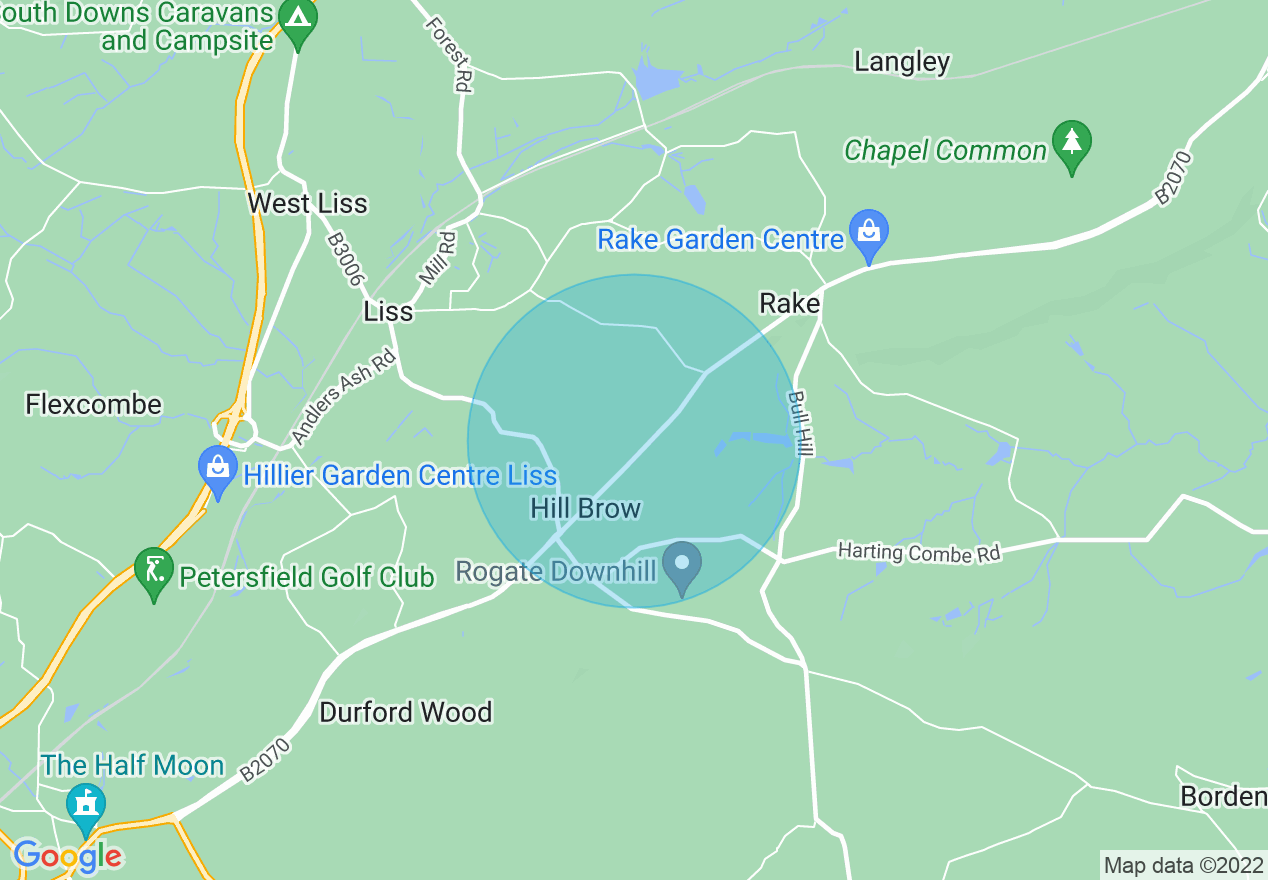Click the Petersfield Golf Club label text
1268x880 pixels.
coord(307,577)
